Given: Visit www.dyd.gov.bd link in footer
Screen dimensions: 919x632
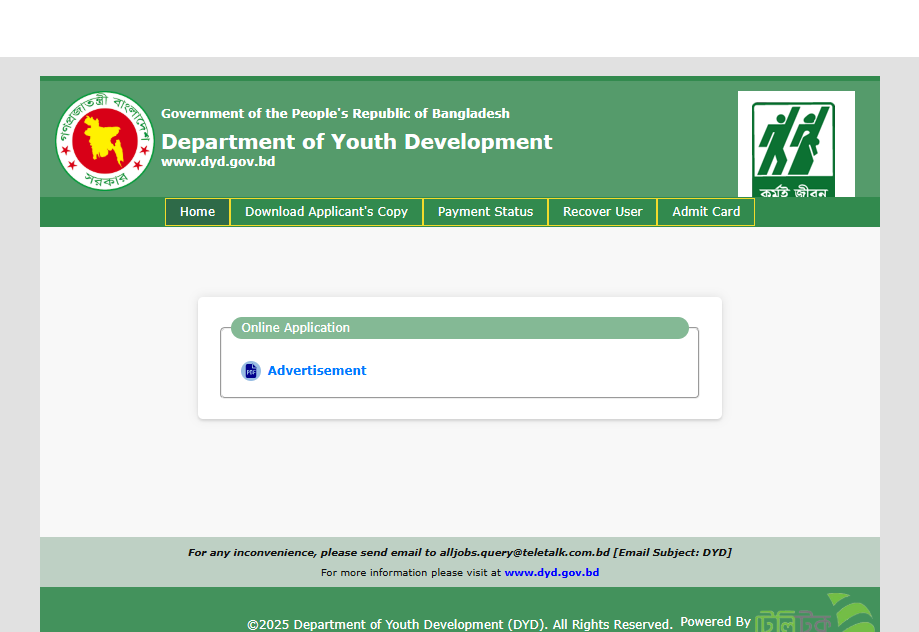Looking at the screenshot, I should point(552,572).
